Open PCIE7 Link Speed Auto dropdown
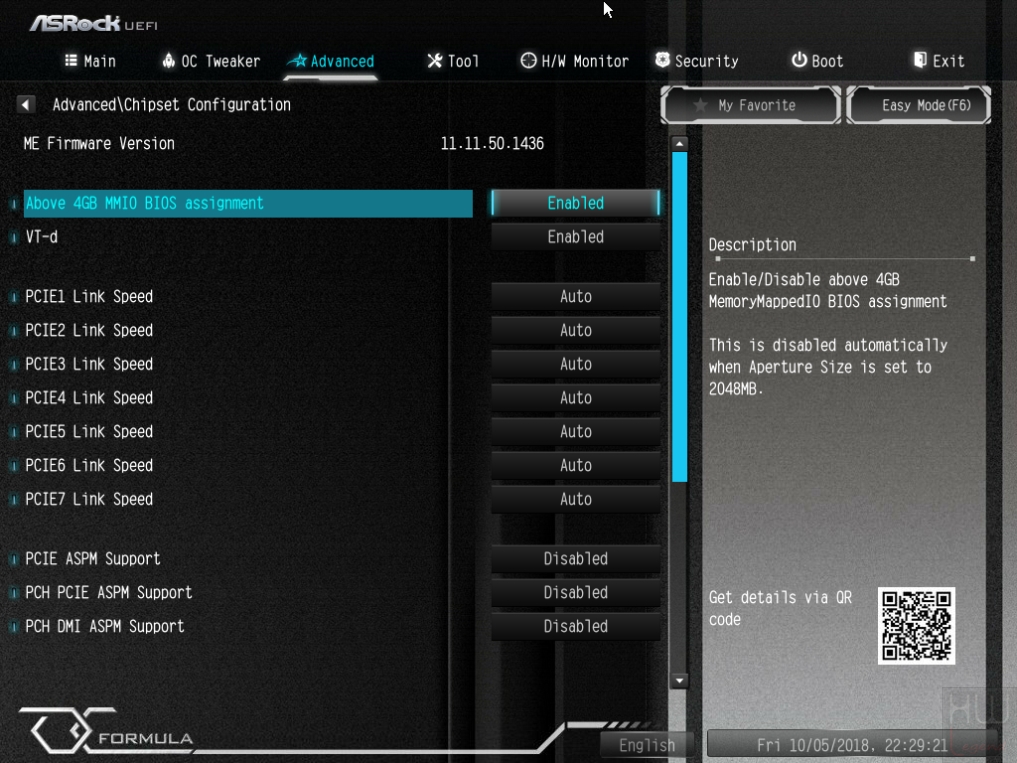The image size is (1017, 763). (x=576, y=499)
